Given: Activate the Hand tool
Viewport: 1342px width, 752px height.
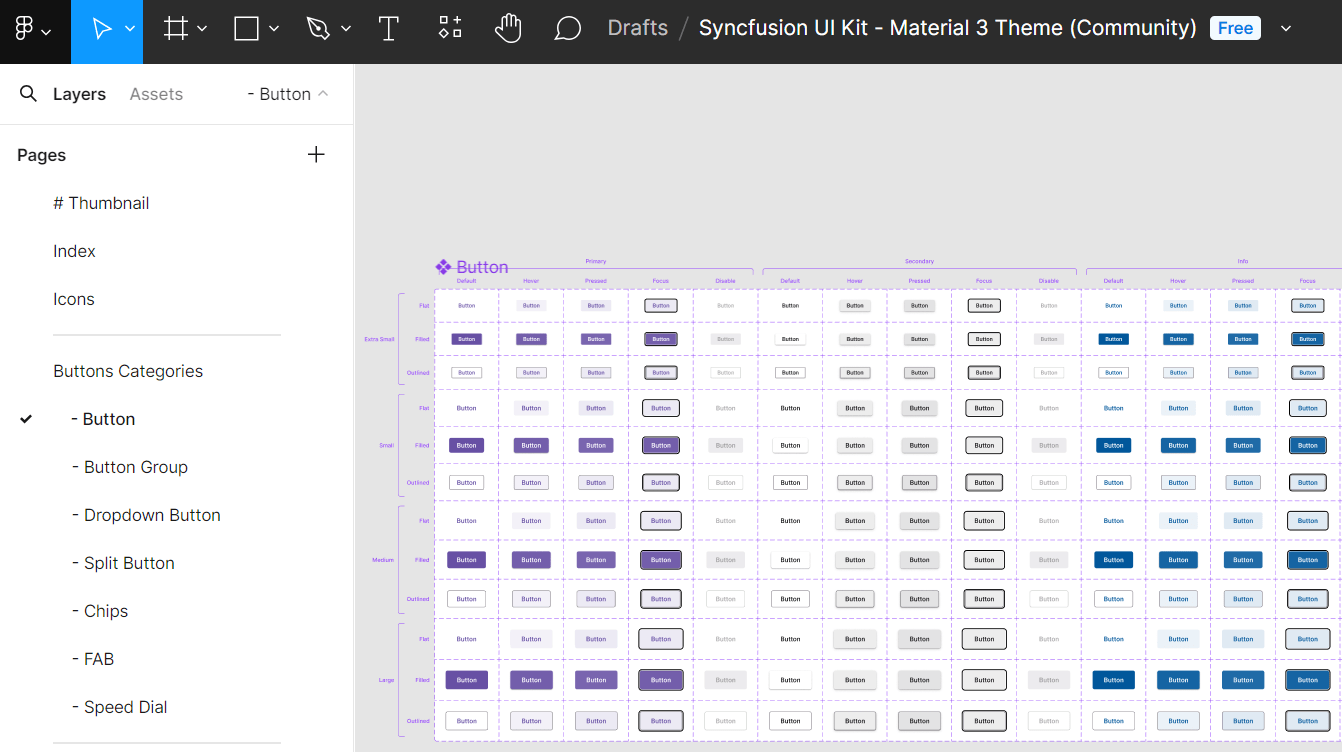Looking at the screenshot, I should pyautogui.click(x=508, y=29).
